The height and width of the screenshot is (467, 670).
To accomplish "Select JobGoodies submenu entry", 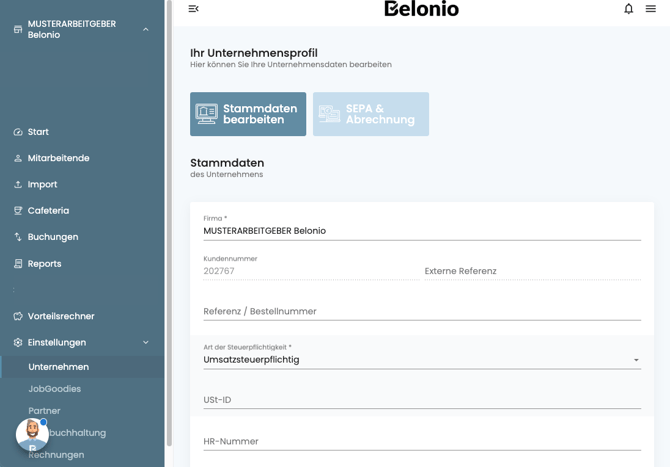I will [x=54, y=389].
